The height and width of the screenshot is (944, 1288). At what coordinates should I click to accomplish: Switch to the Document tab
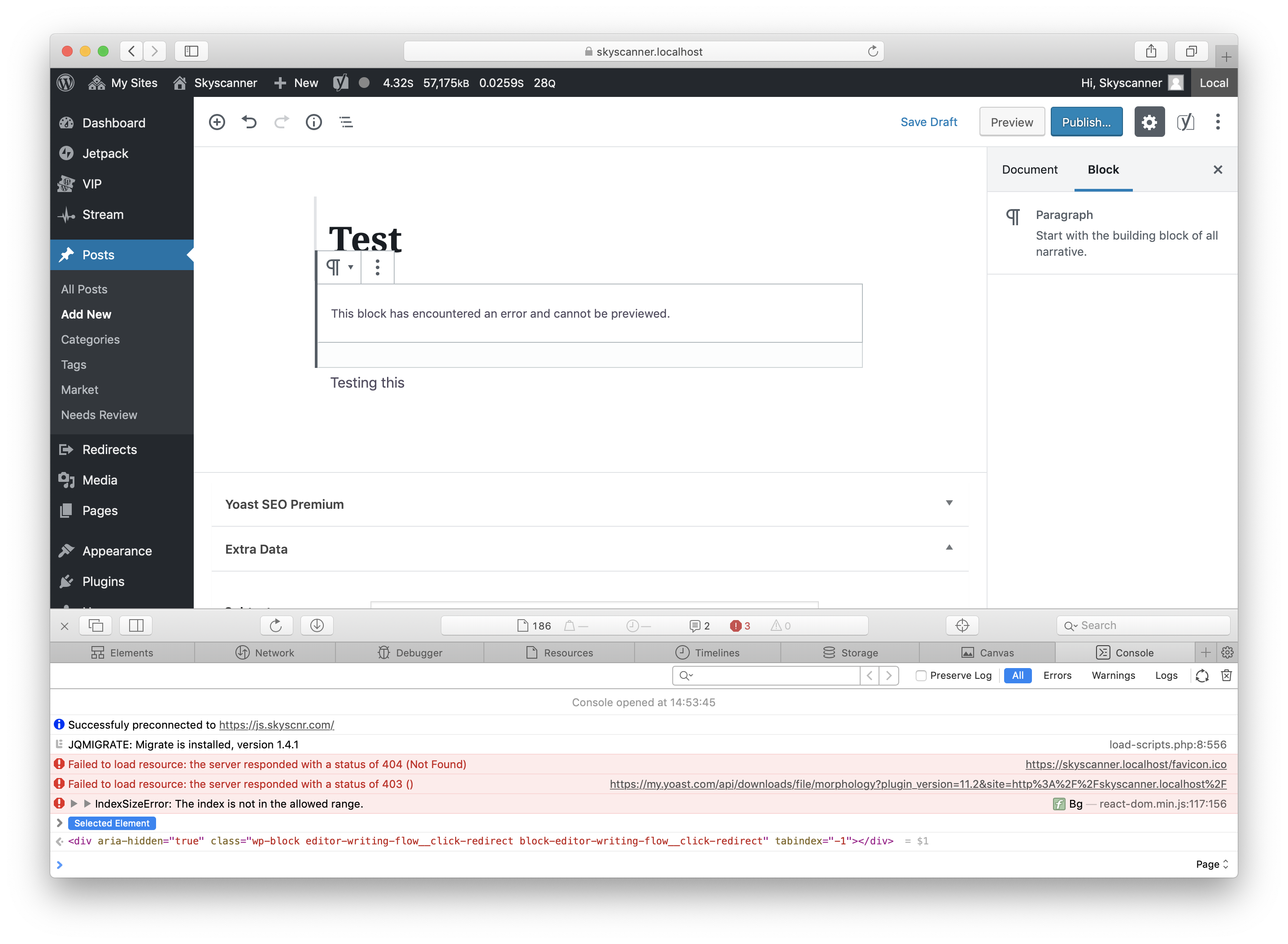pos(1029,170)
